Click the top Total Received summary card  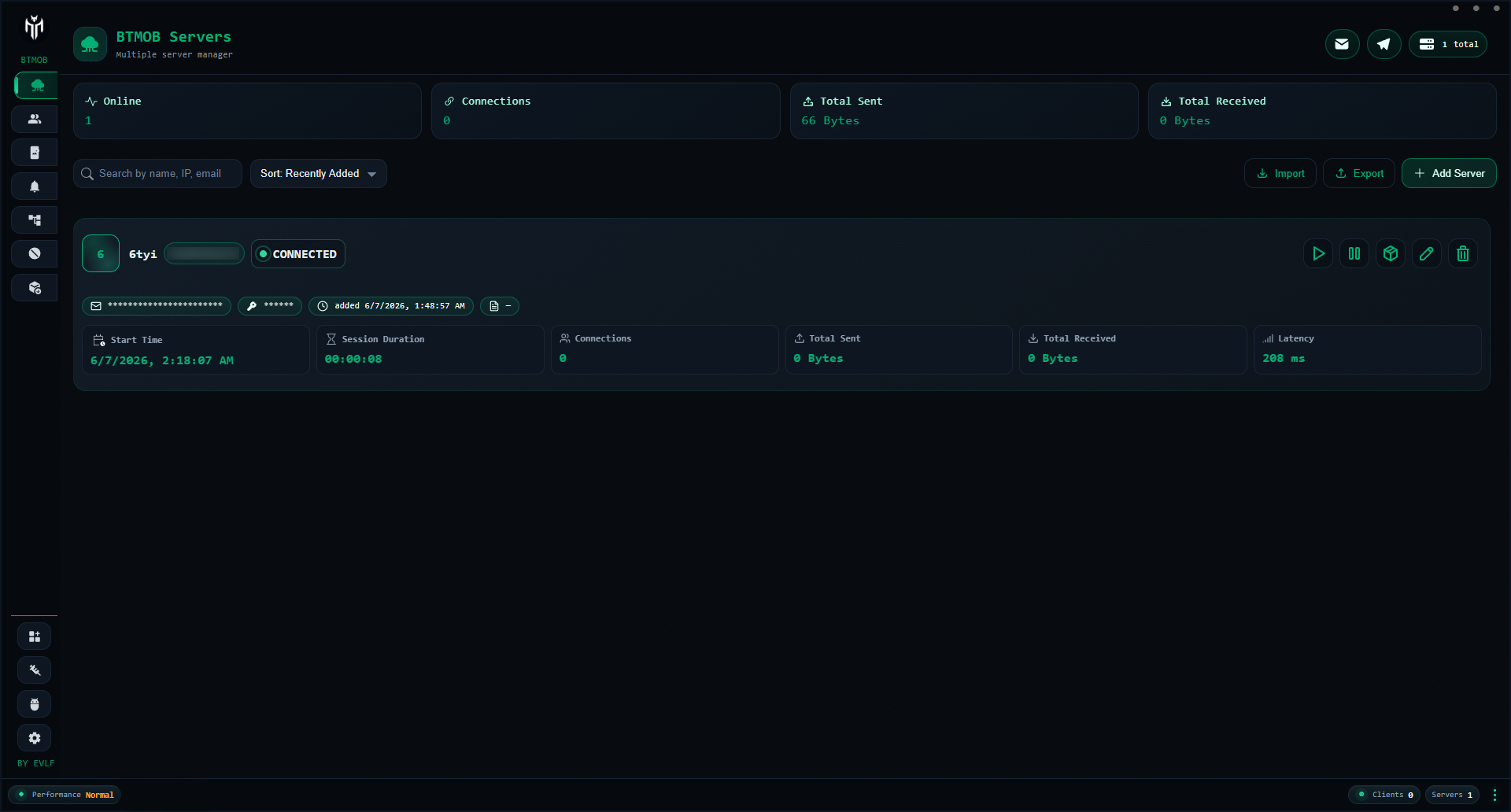point(1322,111)
